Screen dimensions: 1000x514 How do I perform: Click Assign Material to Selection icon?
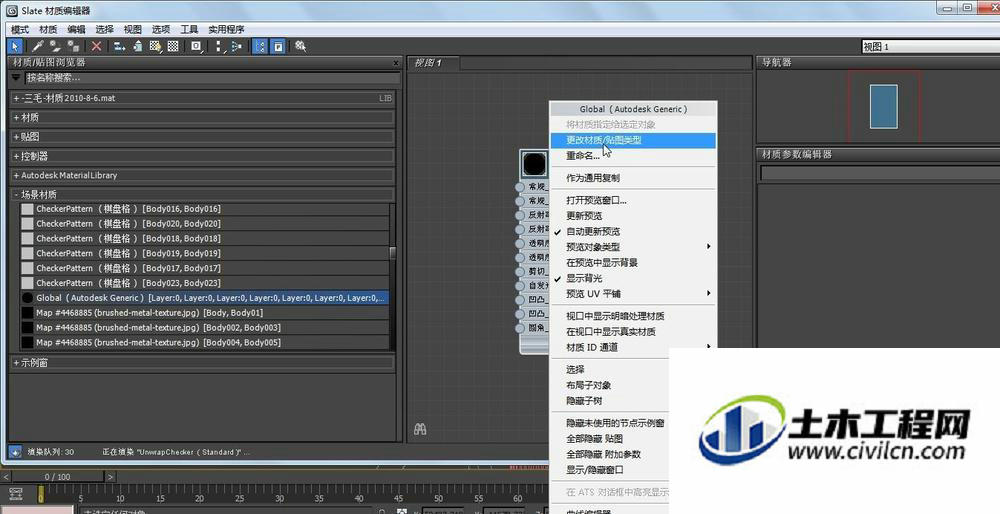pyautogui.click(x=73, y=46)
